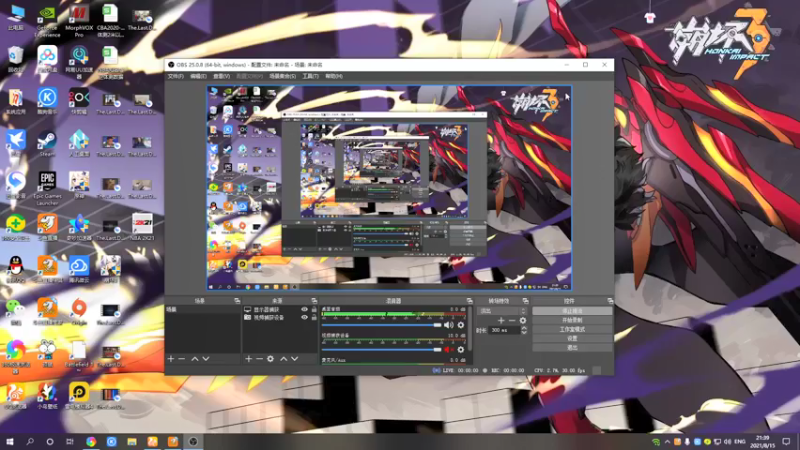Toggle lock on display capture source
This screenshot has width=800, height=450.
click(x=314, y=310)
